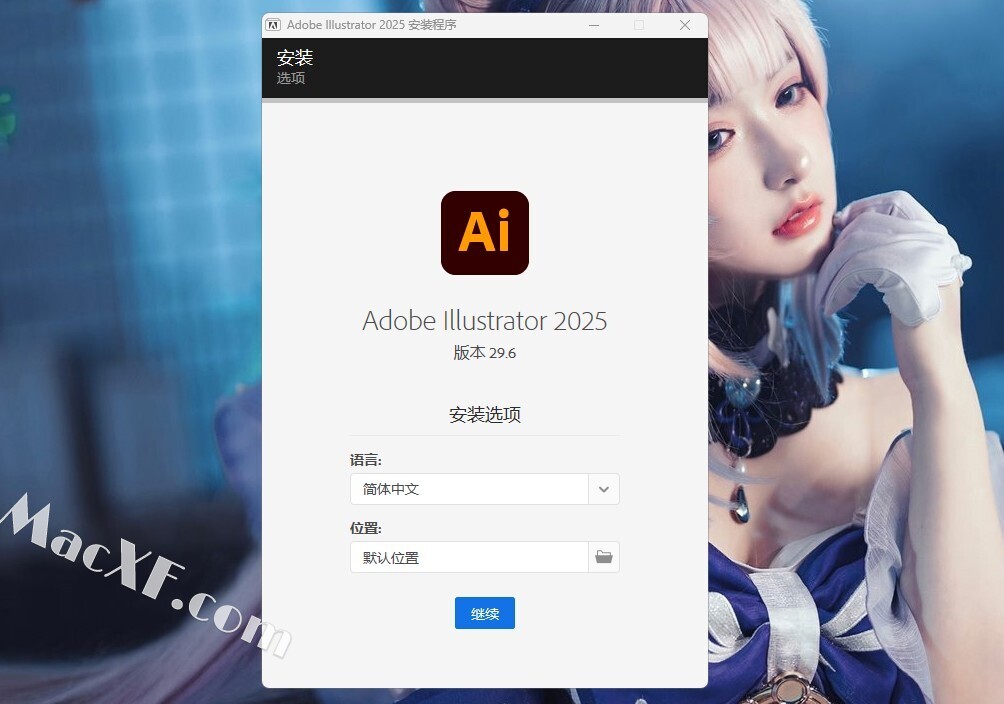Click the Adobe Illustrator 2025 title text
The image size is (1004, 704).
point(485,321)
